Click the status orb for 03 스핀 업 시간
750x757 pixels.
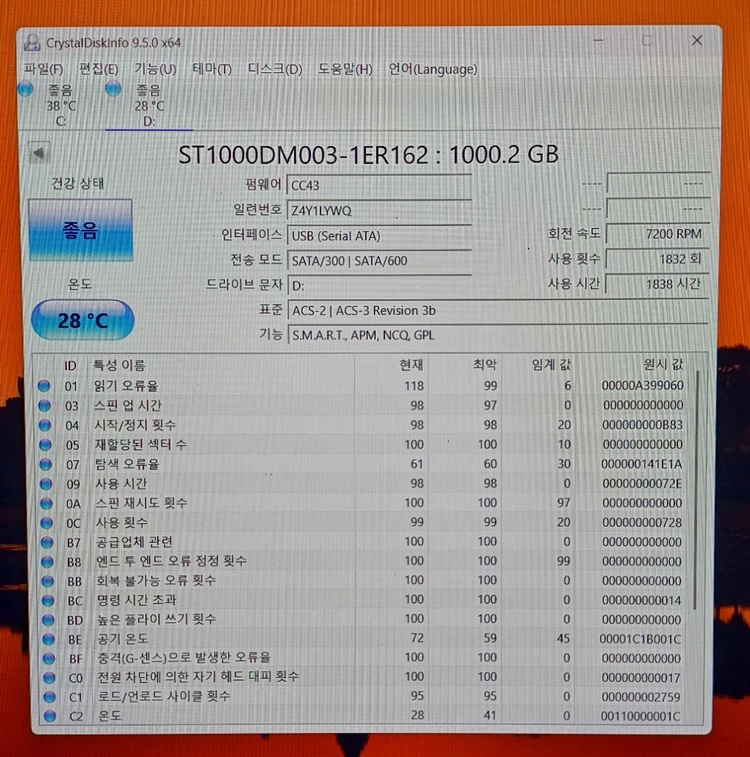click(44, 406)
